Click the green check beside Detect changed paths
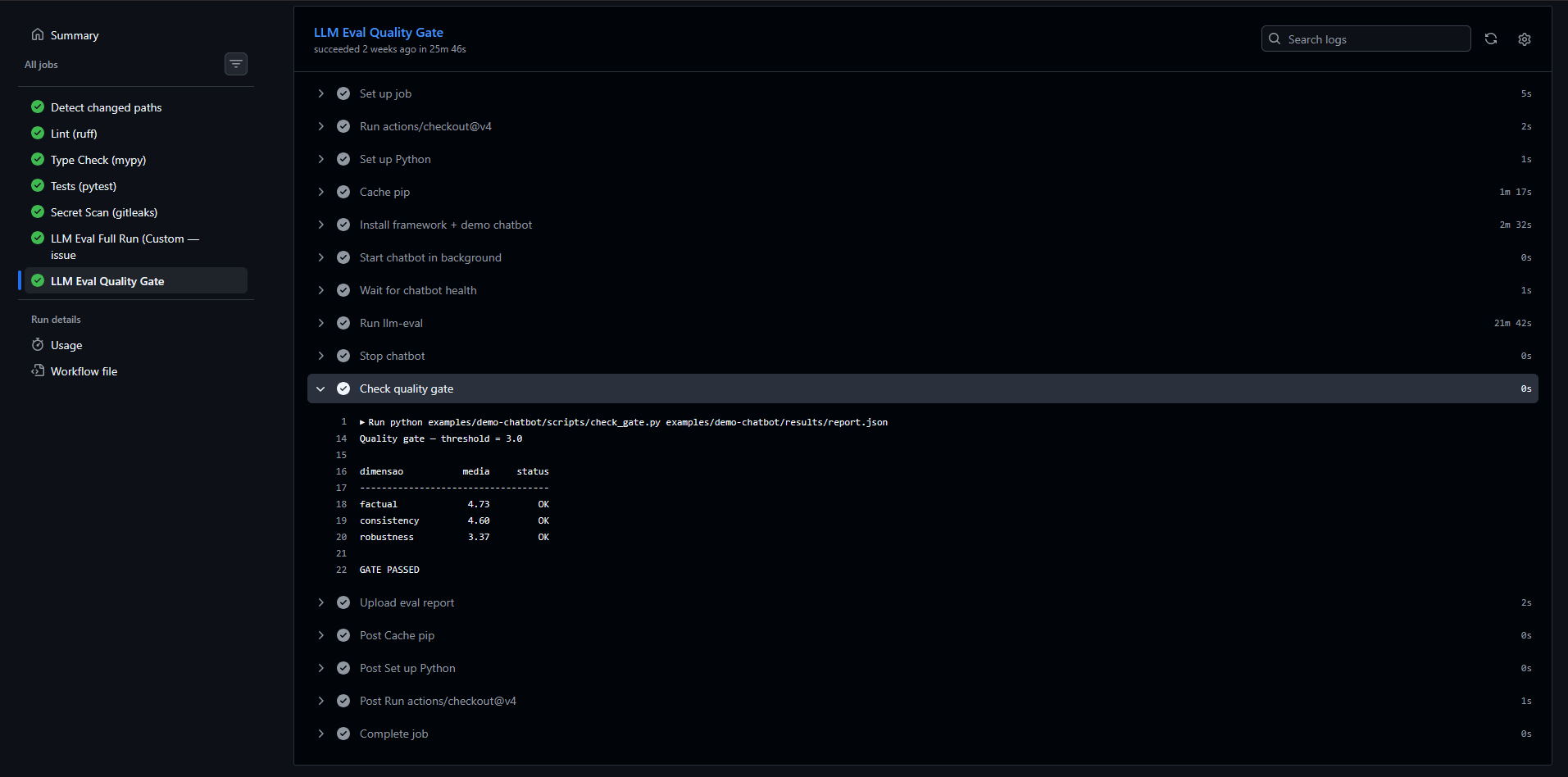 (x=38, y=107)
